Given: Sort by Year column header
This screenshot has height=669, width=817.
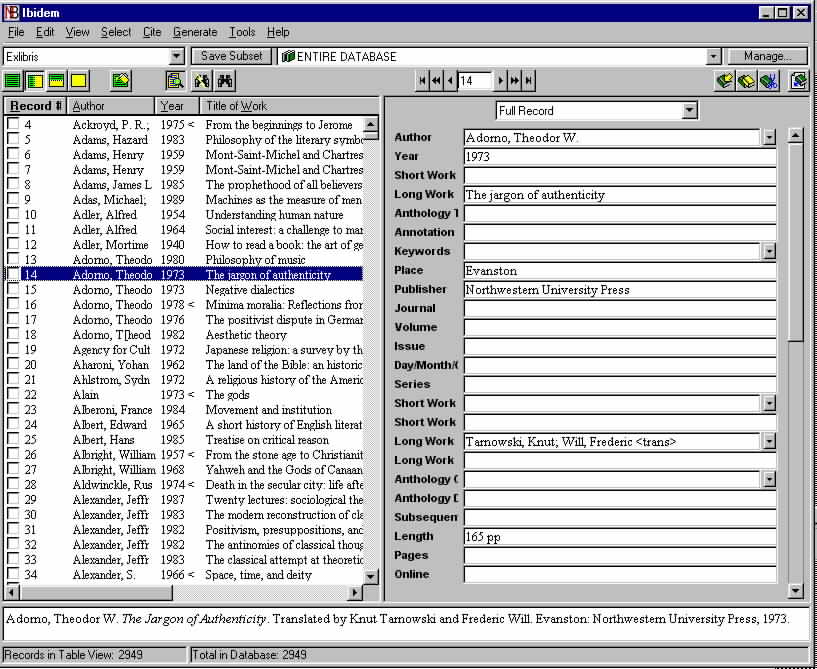Looking at the screenshot, I should [x=177, y=106].
